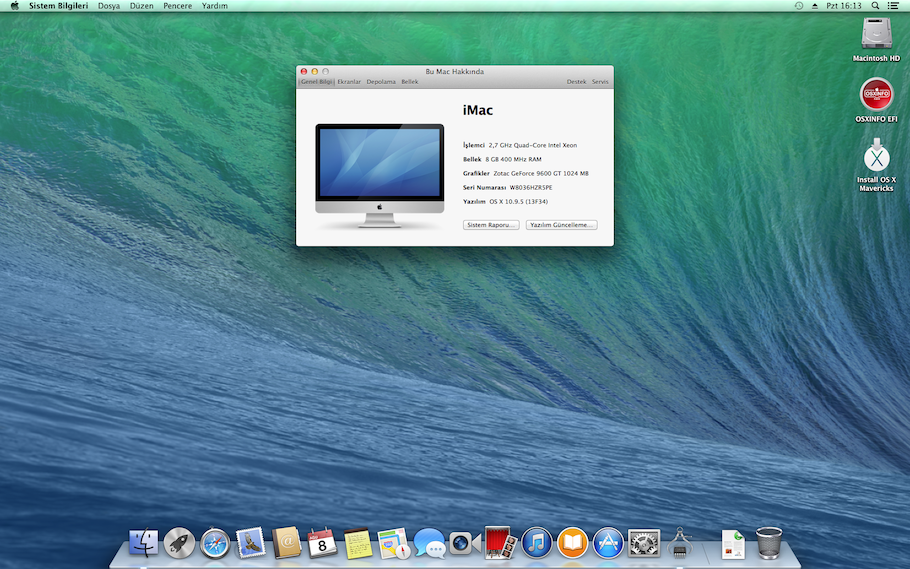Select the Bellek tab

410,81
